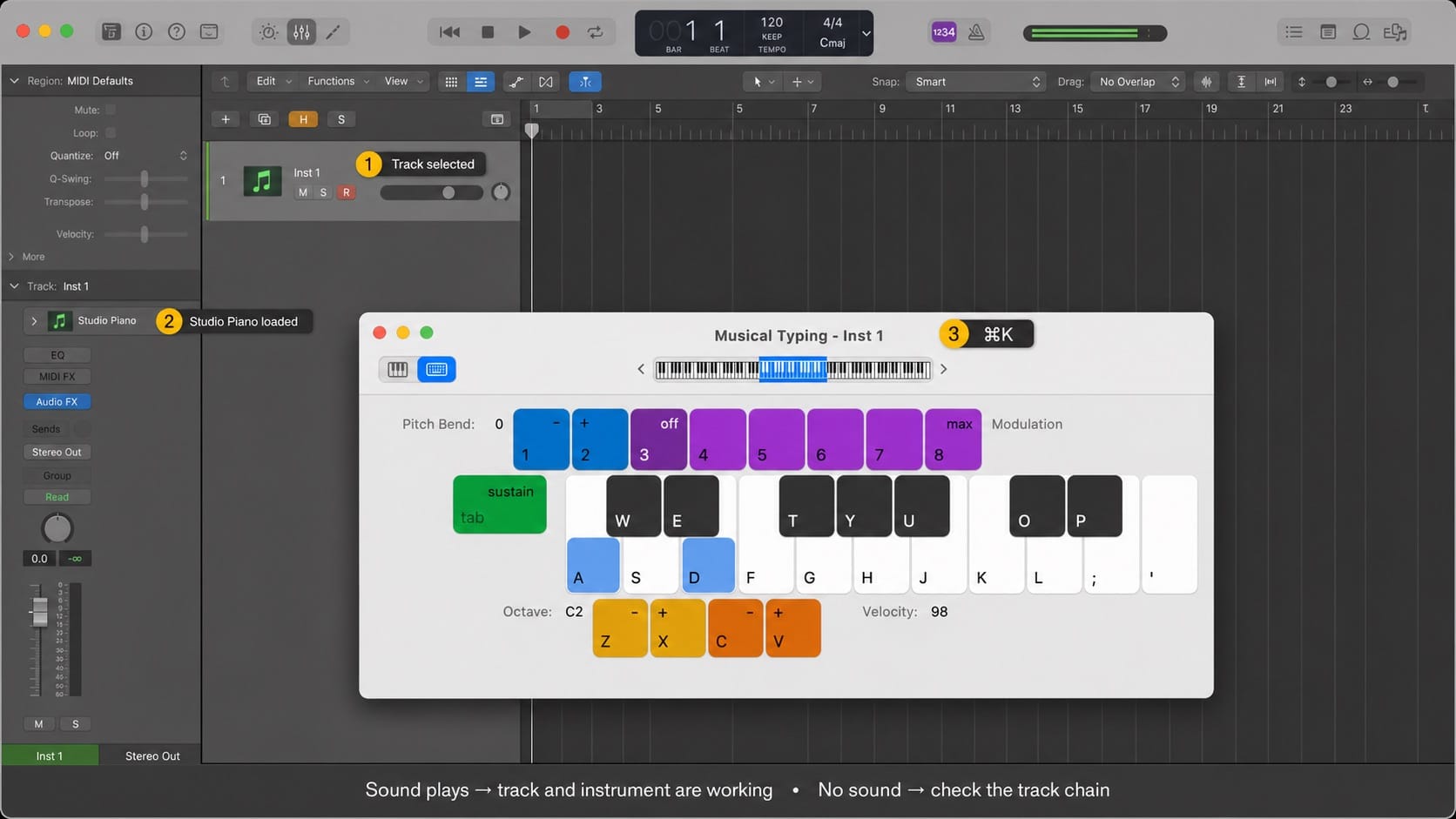Expand the More region parameters
Image resolution: width=1456 pixels, height=819 pixels.
point(12,257)
